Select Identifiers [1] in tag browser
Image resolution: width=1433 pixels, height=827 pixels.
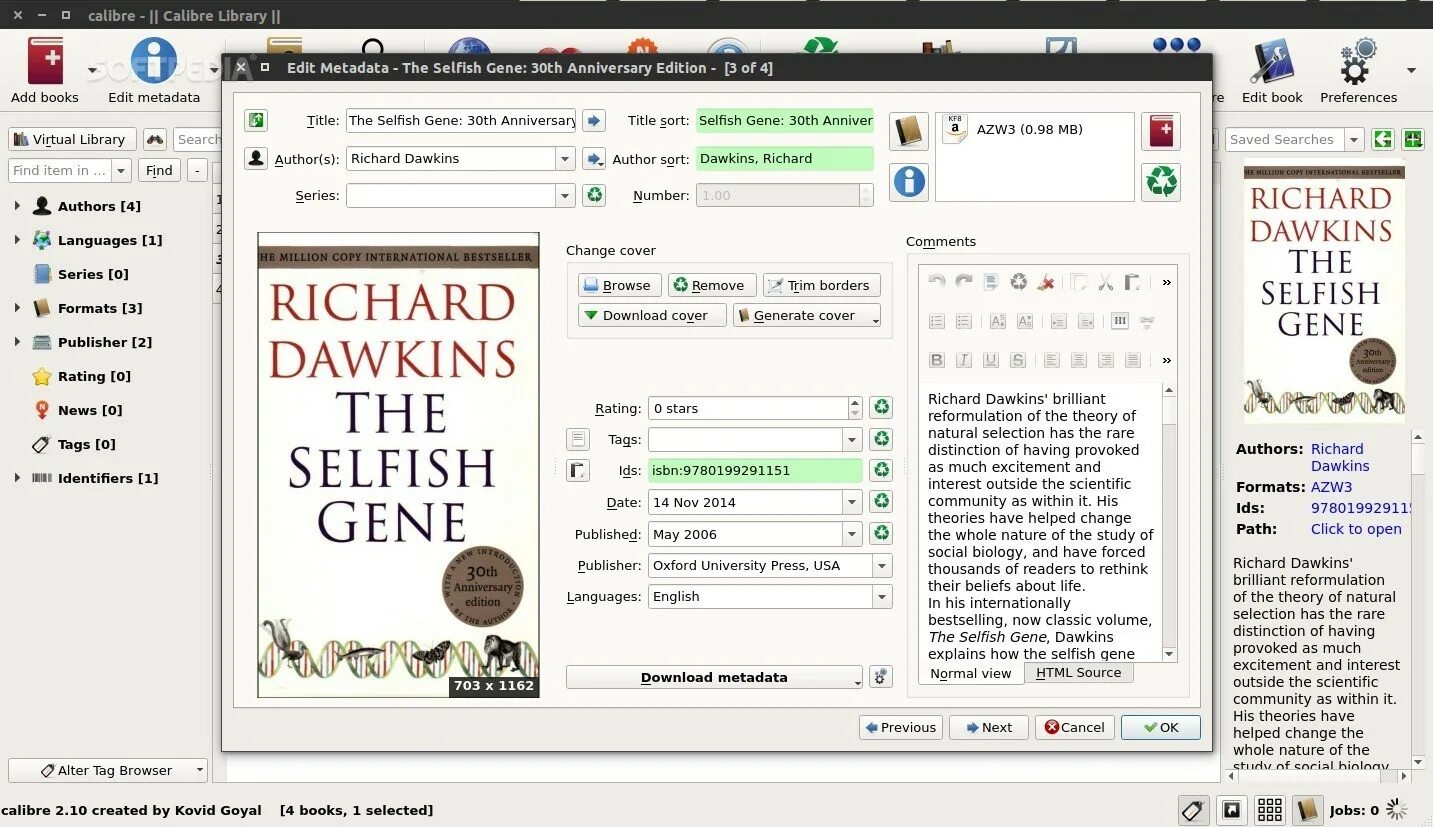108,478
